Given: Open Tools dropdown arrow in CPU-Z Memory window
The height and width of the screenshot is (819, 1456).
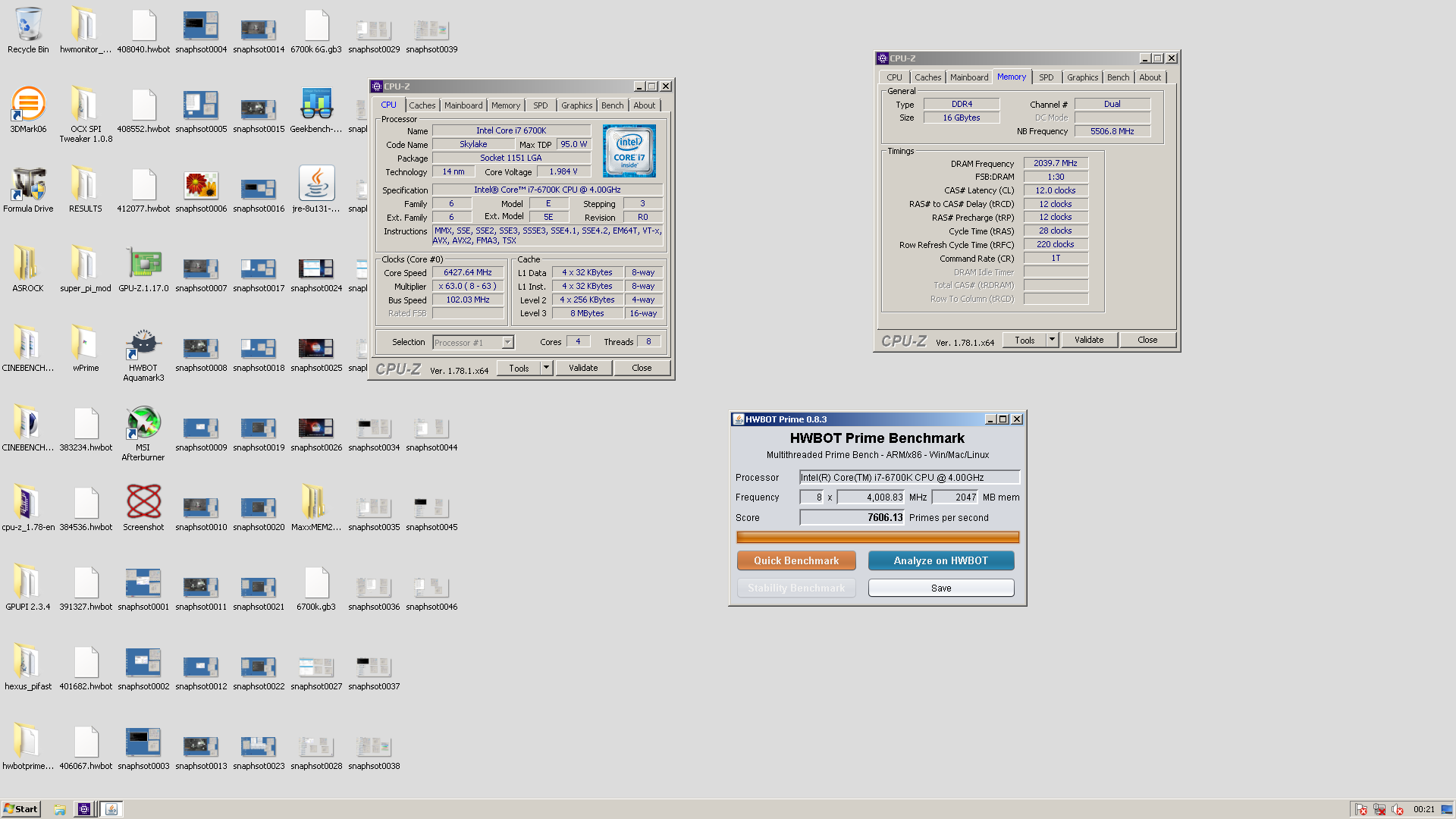Looking at the screenshot, I should [x=1052, y=340].
